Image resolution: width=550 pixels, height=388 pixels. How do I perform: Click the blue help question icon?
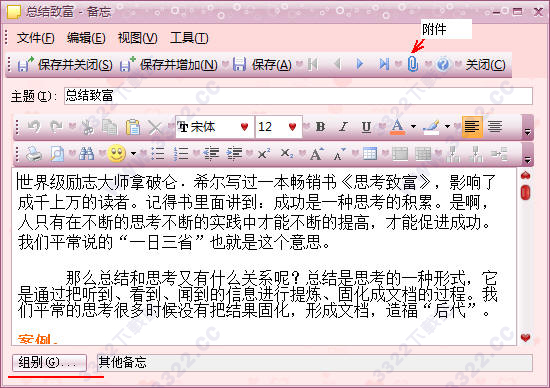tap(443, 64)
